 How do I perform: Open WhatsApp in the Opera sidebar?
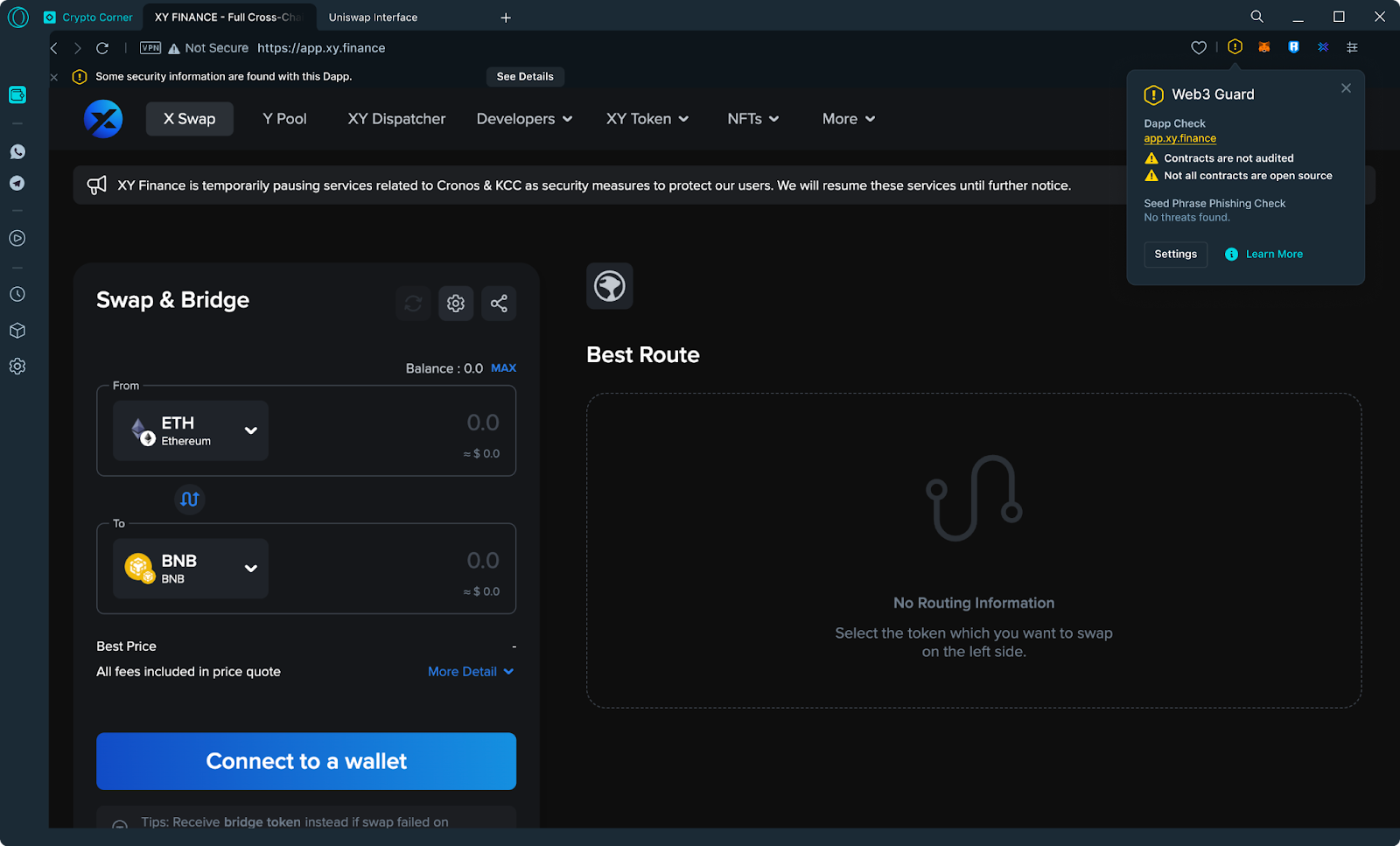coord(17,151)
